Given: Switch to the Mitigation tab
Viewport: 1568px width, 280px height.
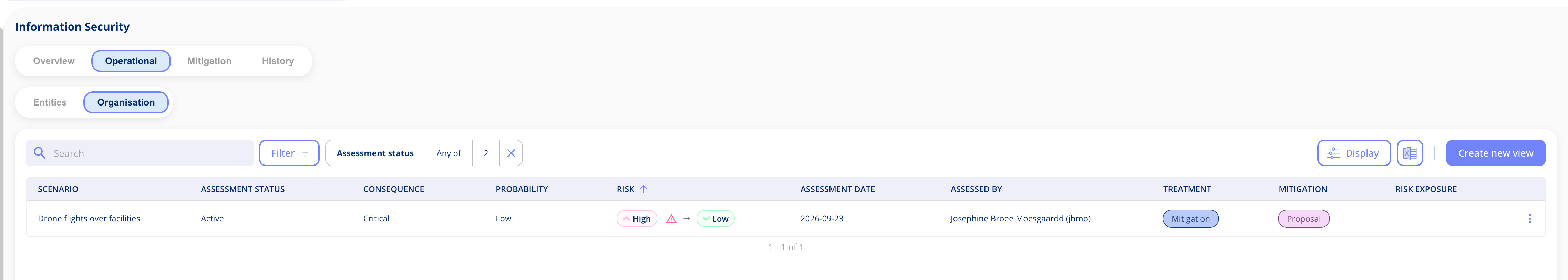Looking at the screenshot, I should 209,61.
